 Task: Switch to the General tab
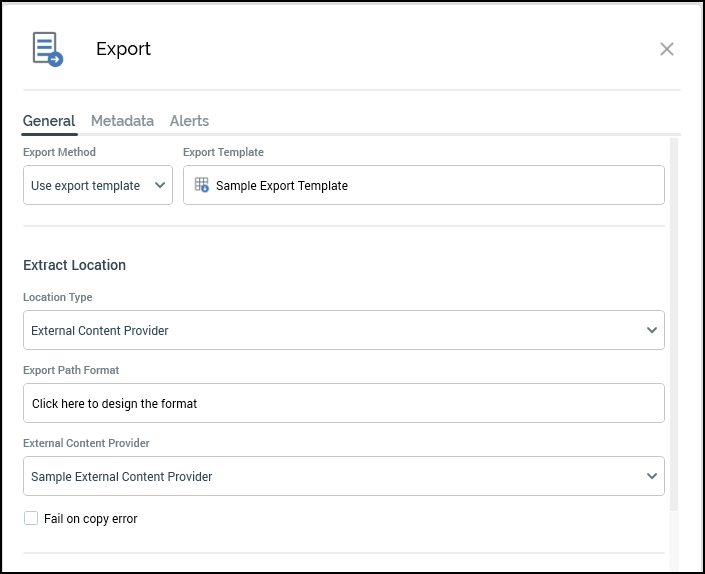coord(49,121)
